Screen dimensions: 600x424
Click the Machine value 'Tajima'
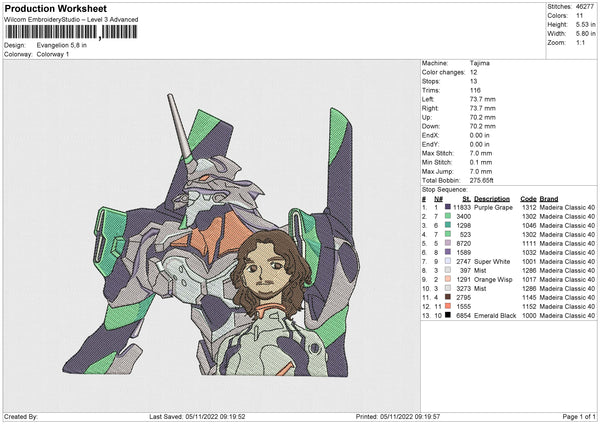(479, 63)
